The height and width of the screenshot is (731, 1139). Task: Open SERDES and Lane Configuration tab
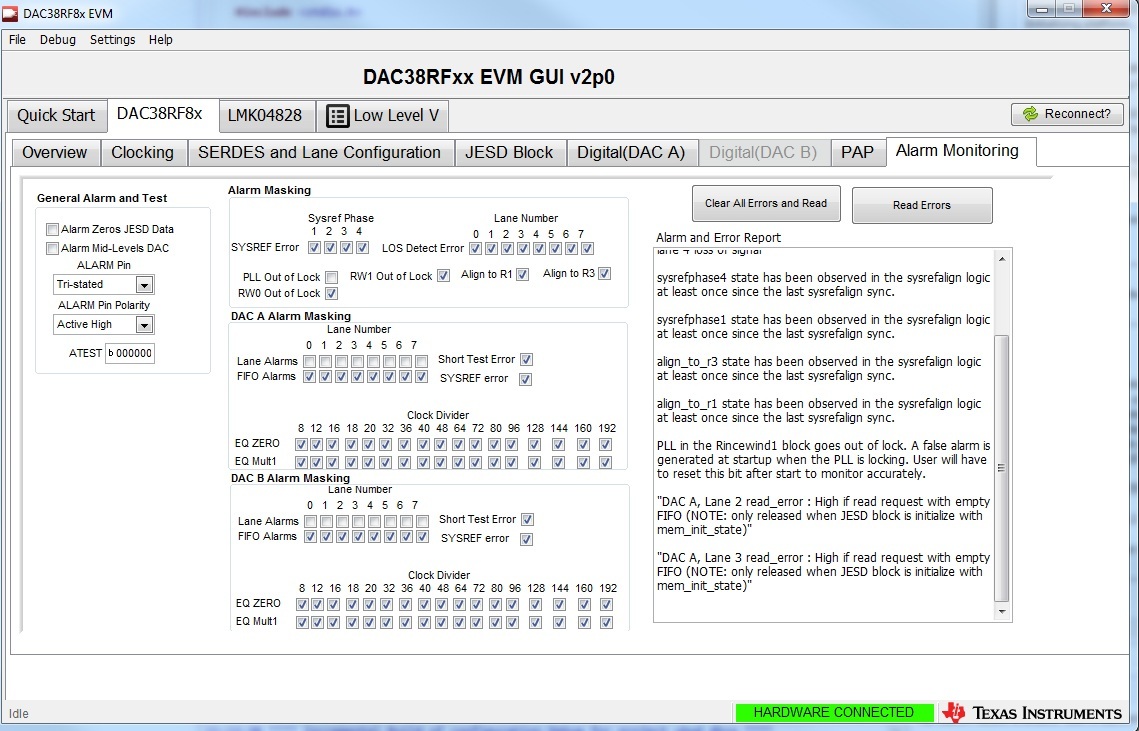320,153
